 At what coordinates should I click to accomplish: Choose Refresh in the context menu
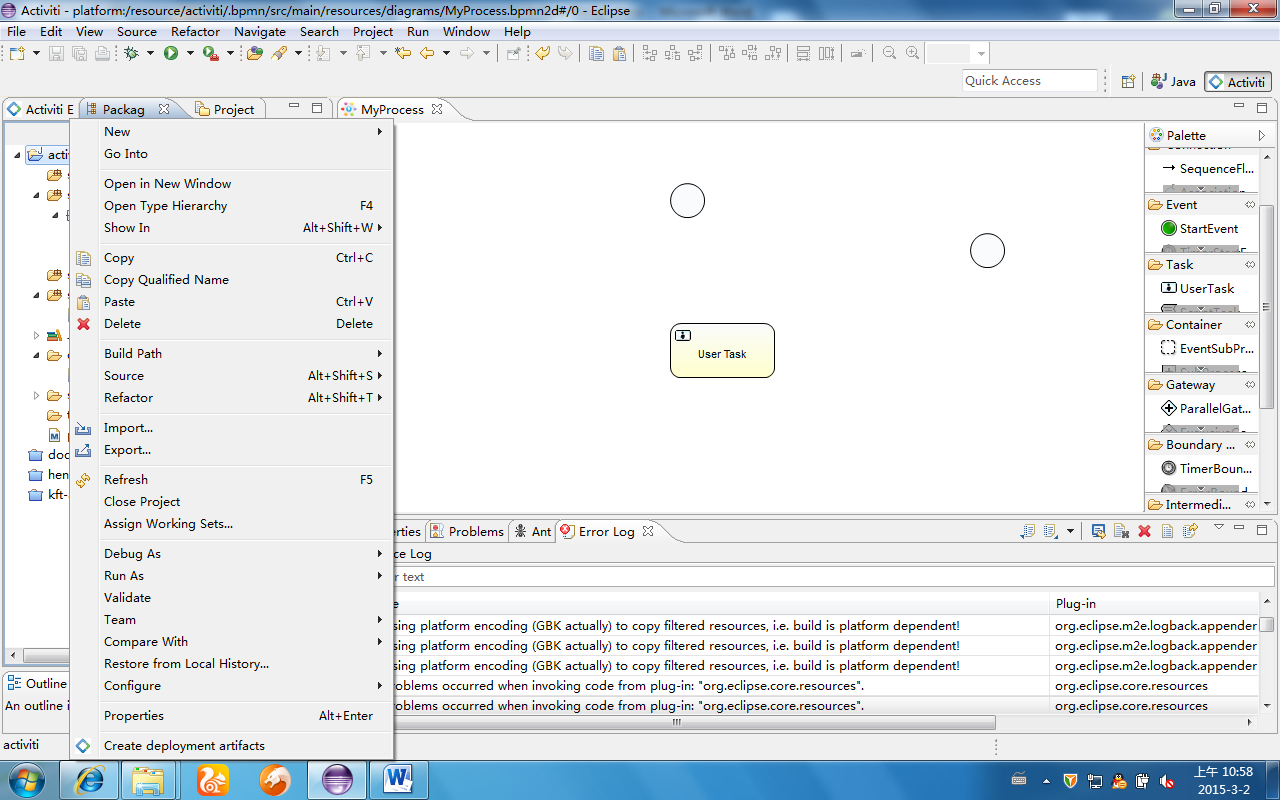pos(232,480)
